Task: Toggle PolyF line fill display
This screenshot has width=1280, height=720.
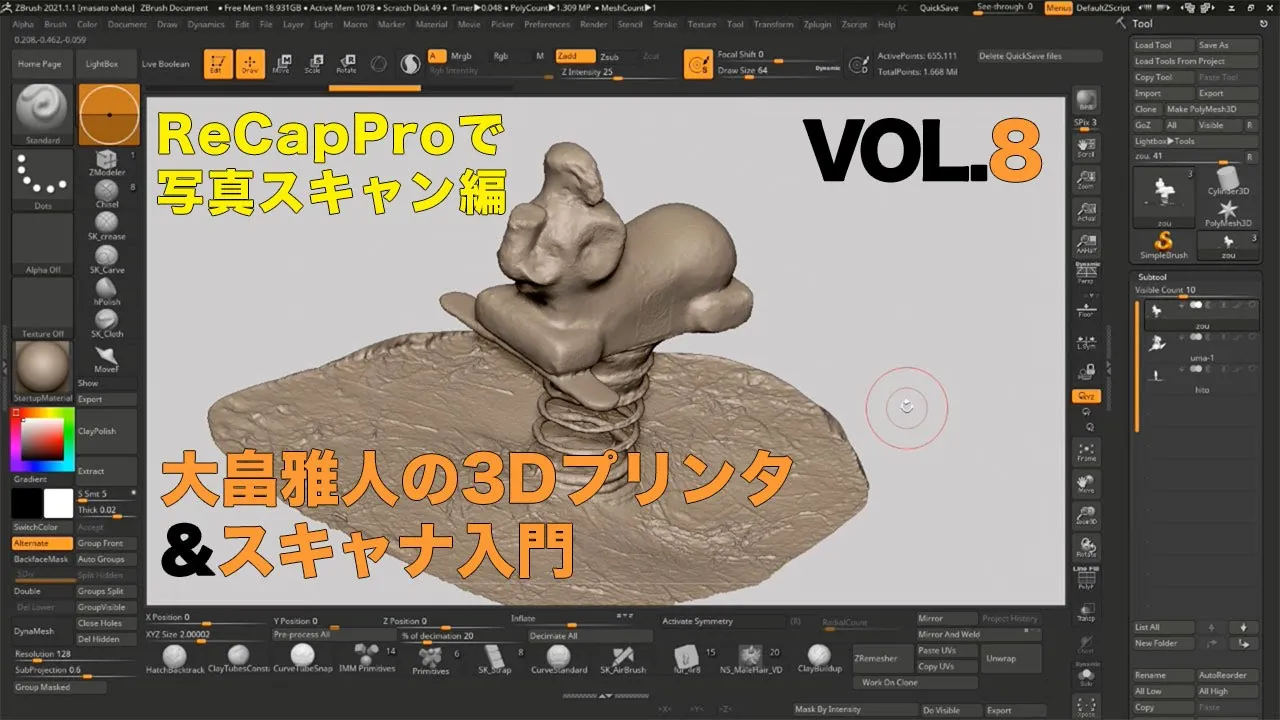Action: 1085,578
